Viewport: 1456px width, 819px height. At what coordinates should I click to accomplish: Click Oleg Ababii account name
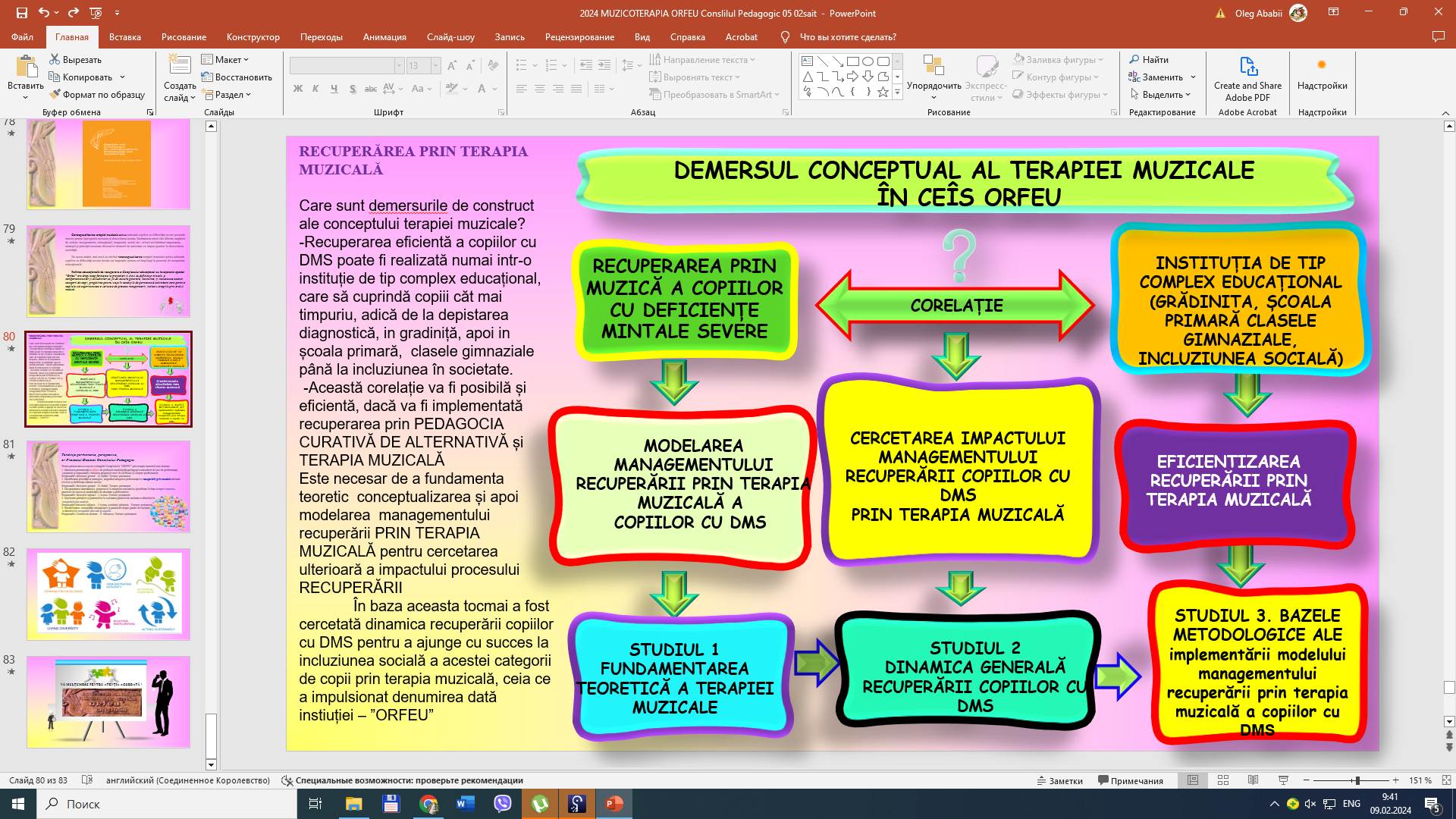click(1258, 13)
